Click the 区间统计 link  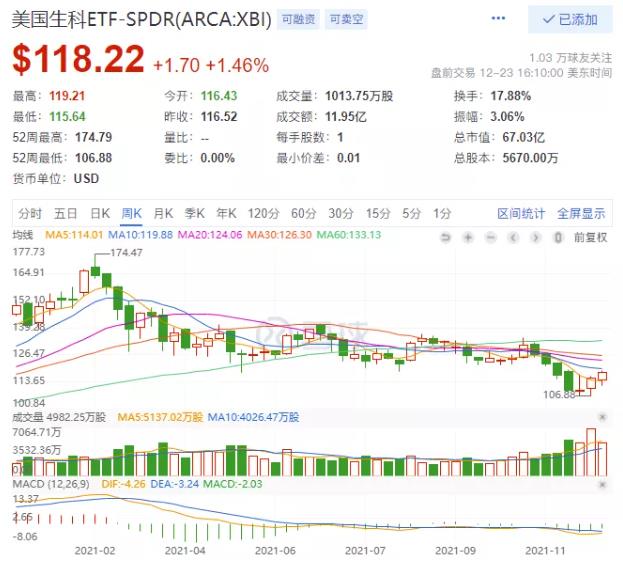521,213
